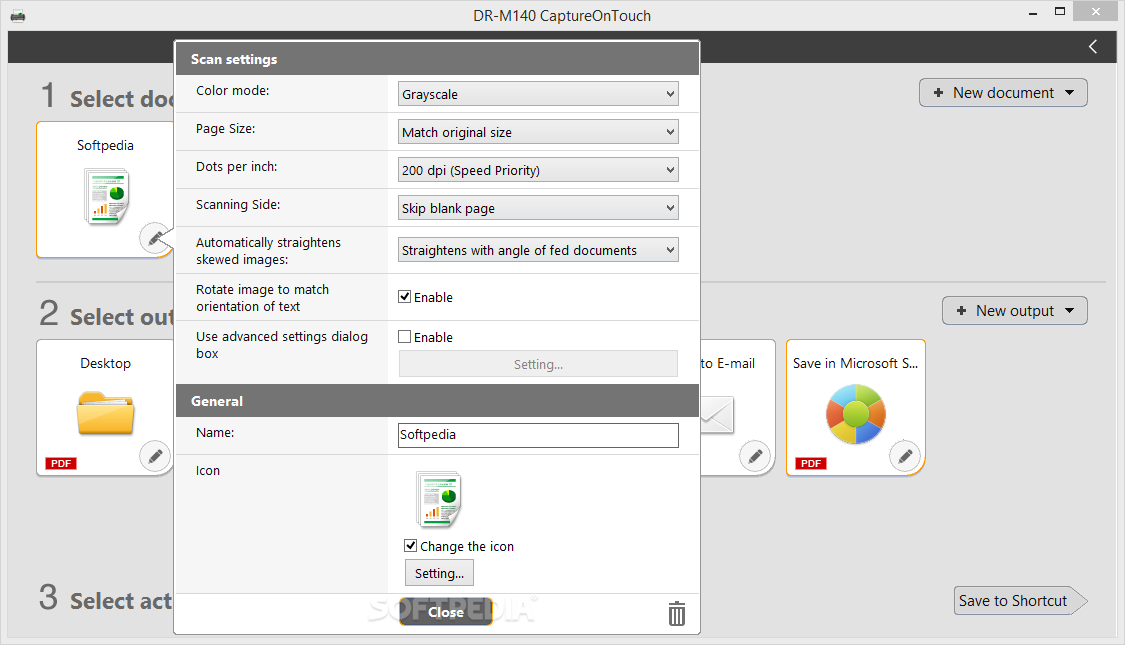The width and height of the screenshot is (1125, 645).
Task: Select the Desktop folder output icon
Action: 105,413
